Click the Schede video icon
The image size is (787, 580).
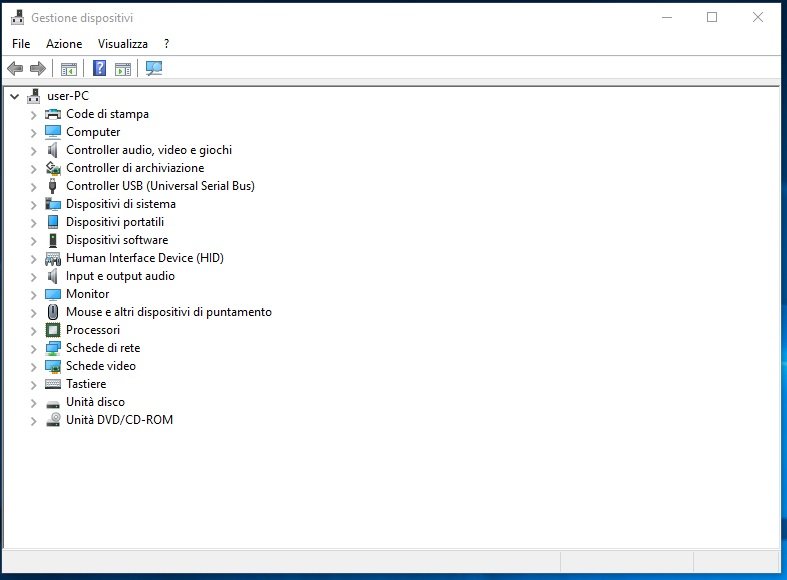[53, 366]
